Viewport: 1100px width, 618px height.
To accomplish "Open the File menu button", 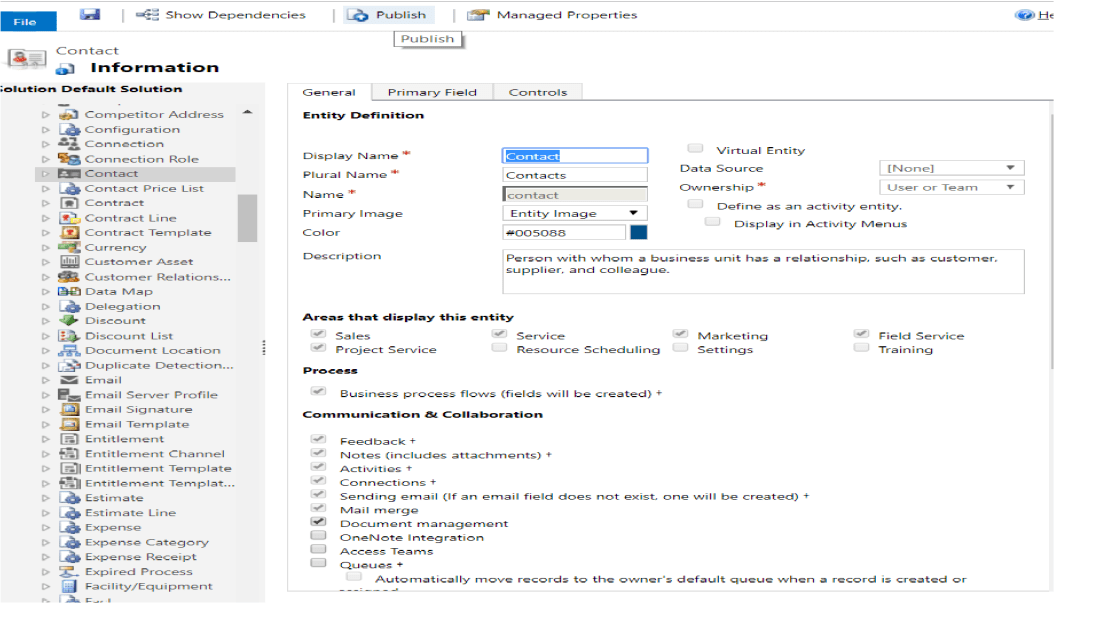I will point(25,21).
